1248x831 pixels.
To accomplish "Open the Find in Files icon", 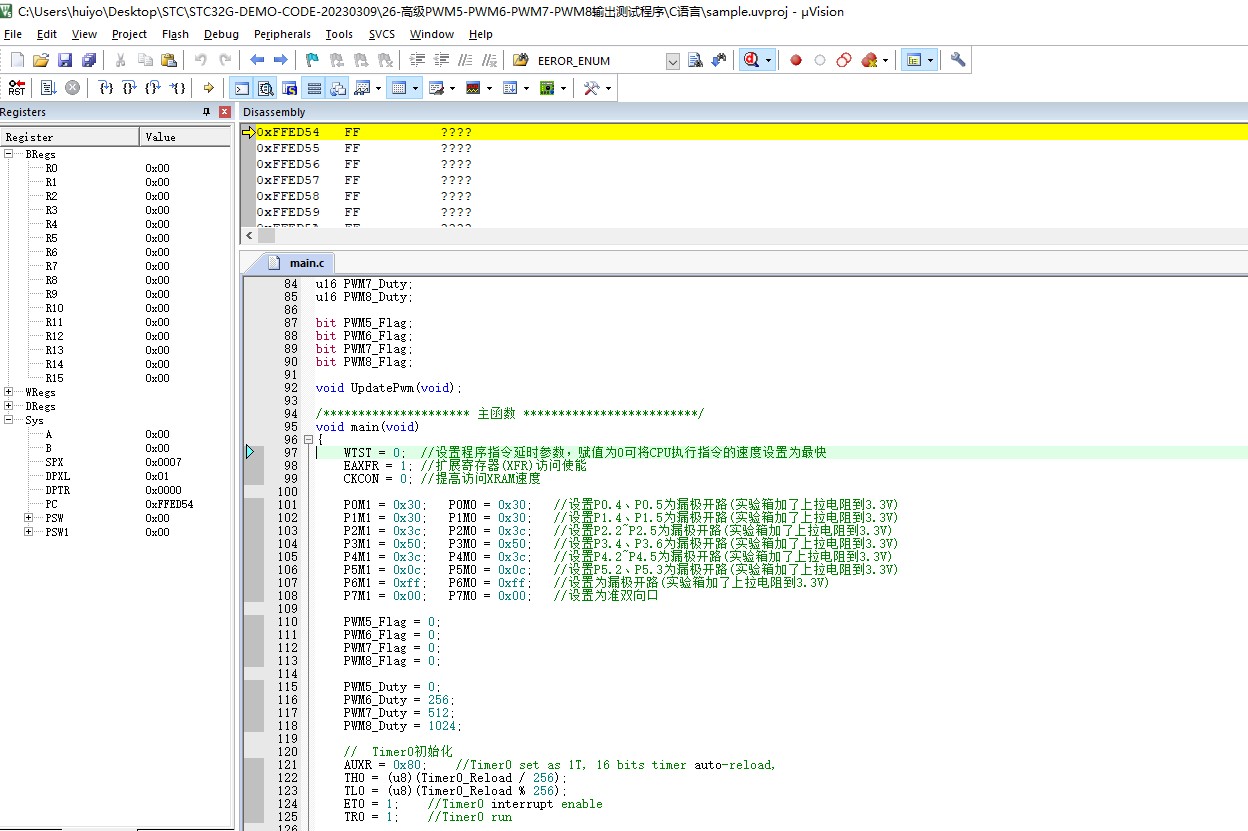I will click(696, 60).
